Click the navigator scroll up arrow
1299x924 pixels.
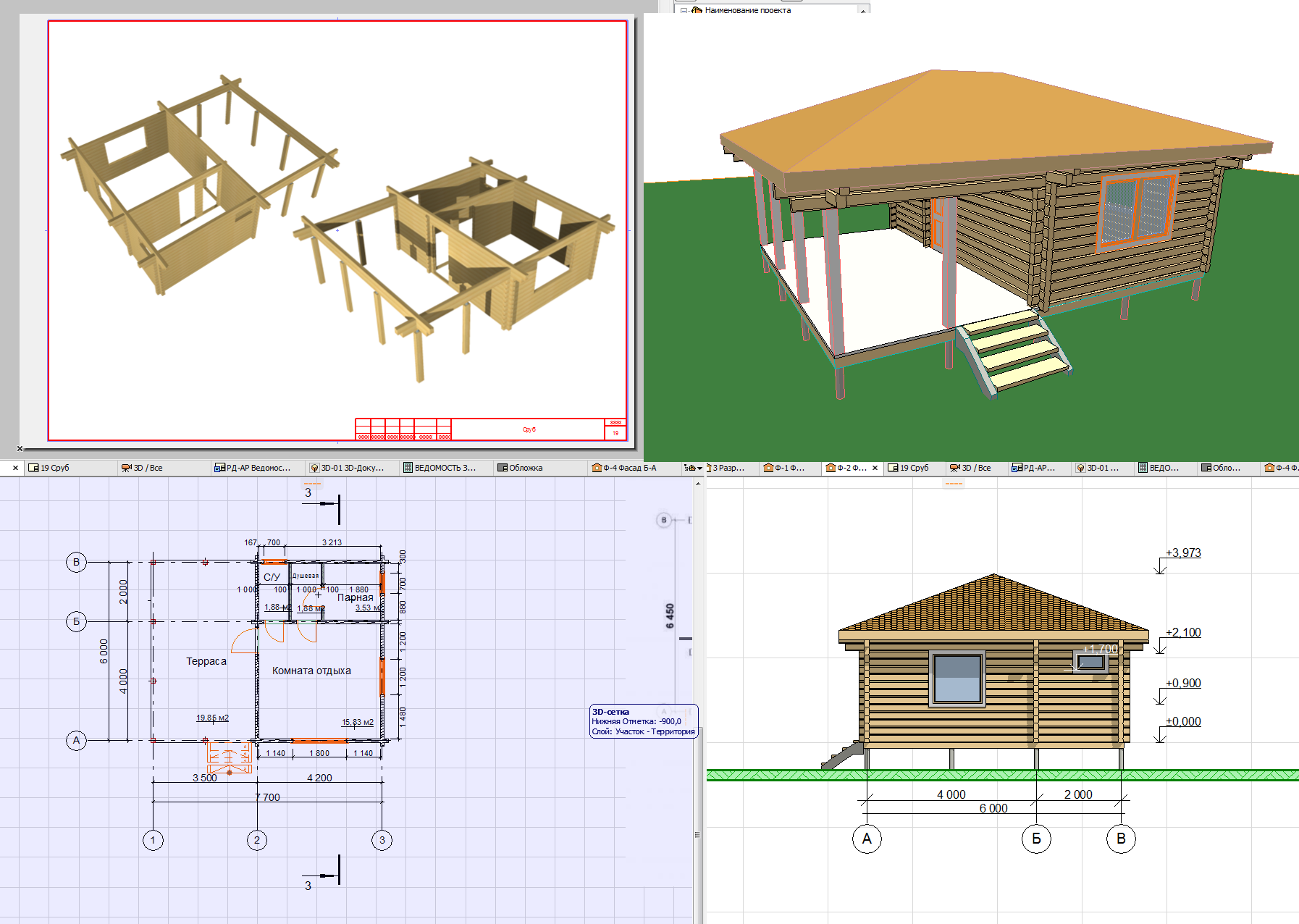(x=863, y=10)
